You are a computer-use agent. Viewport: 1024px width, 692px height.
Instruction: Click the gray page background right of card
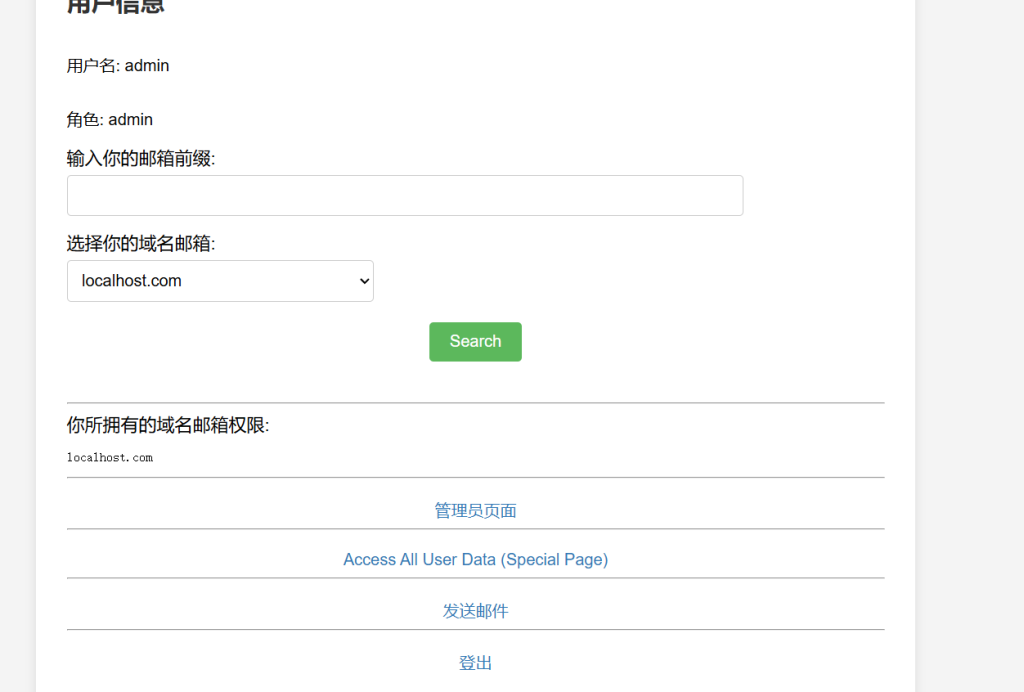pos(968,300)
